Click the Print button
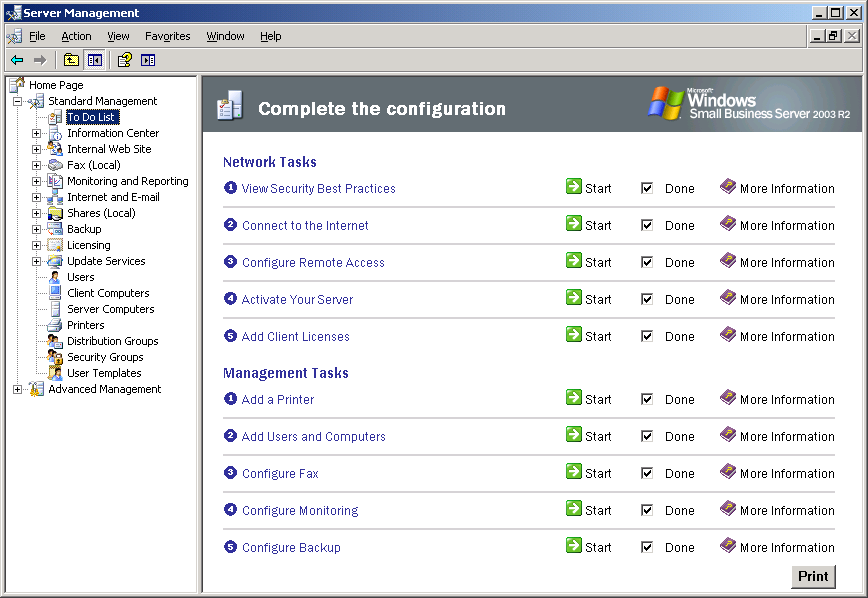The image size is (868, 598). click(813, 576)
